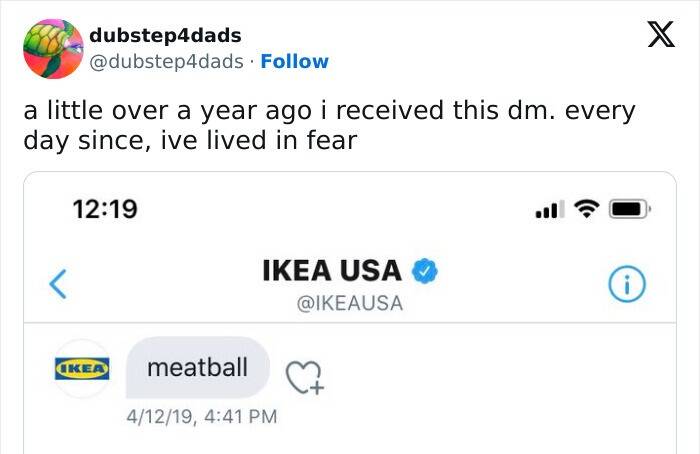Image resolution: width=700 pixels, height=454 pixels.
Task: Tap the battery status icon
Action: [x=628, y=210]
